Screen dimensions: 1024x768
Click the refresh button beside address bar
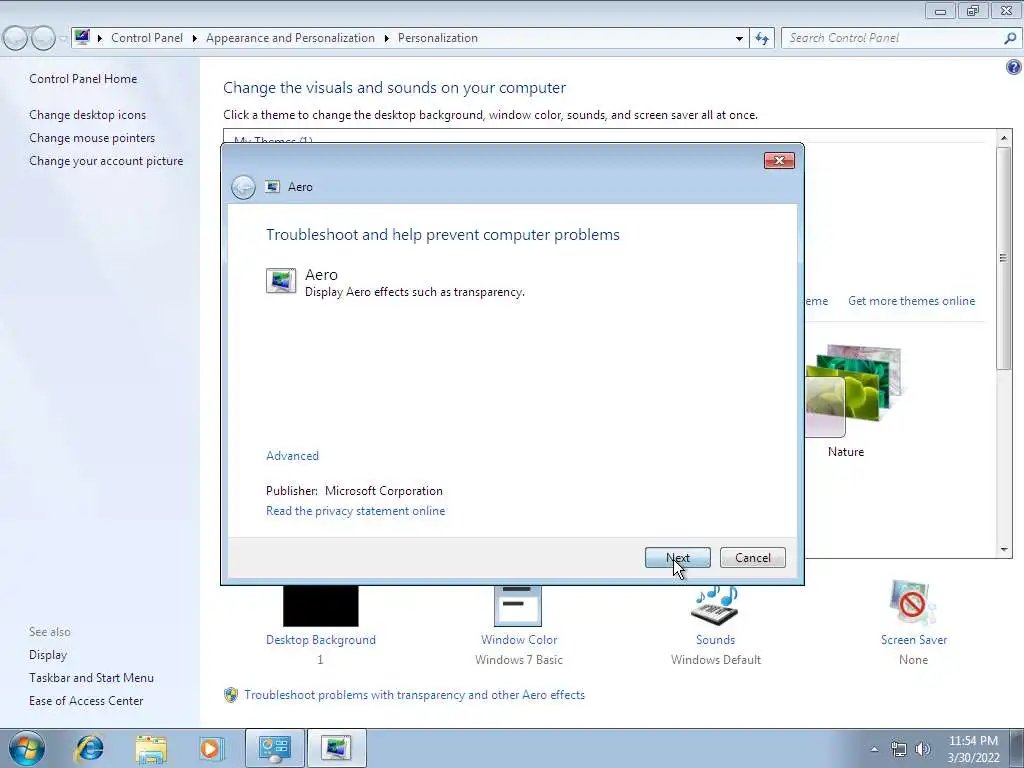762,38
